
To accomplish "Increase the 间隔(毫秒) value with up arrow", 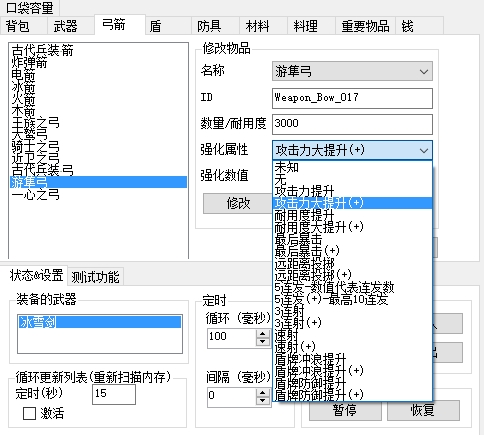I will click(x=263, y=393).
